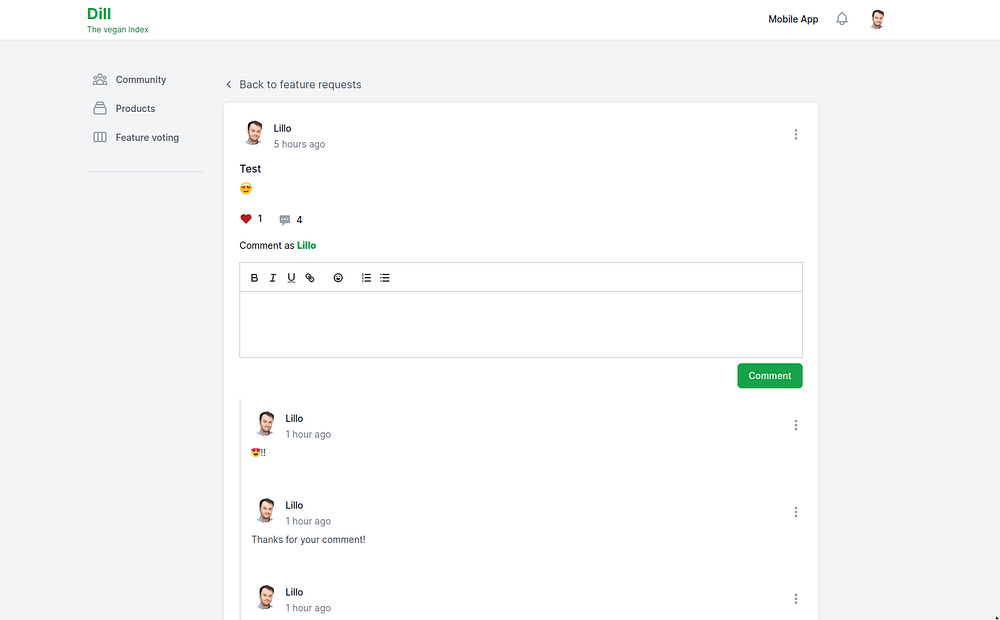
Task: Toggle italic formatting in comment editor
Action: click(273, 277)
